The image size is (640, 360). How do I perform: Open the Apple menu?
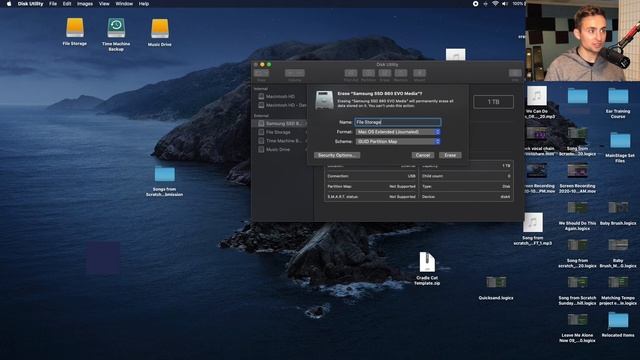tap(9, 4)
